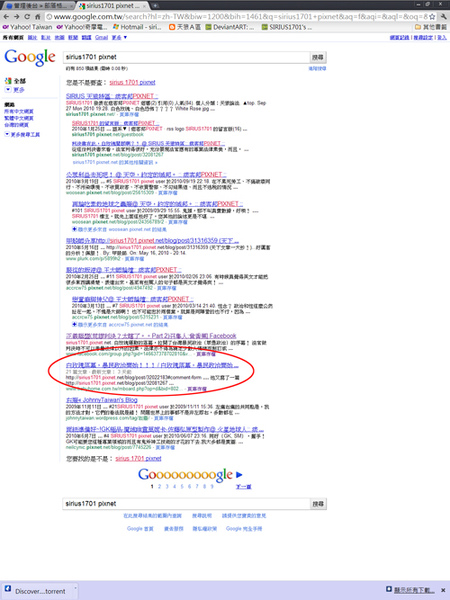
Task: Go back with the browser back arrow
Action: tap(6, 17)
